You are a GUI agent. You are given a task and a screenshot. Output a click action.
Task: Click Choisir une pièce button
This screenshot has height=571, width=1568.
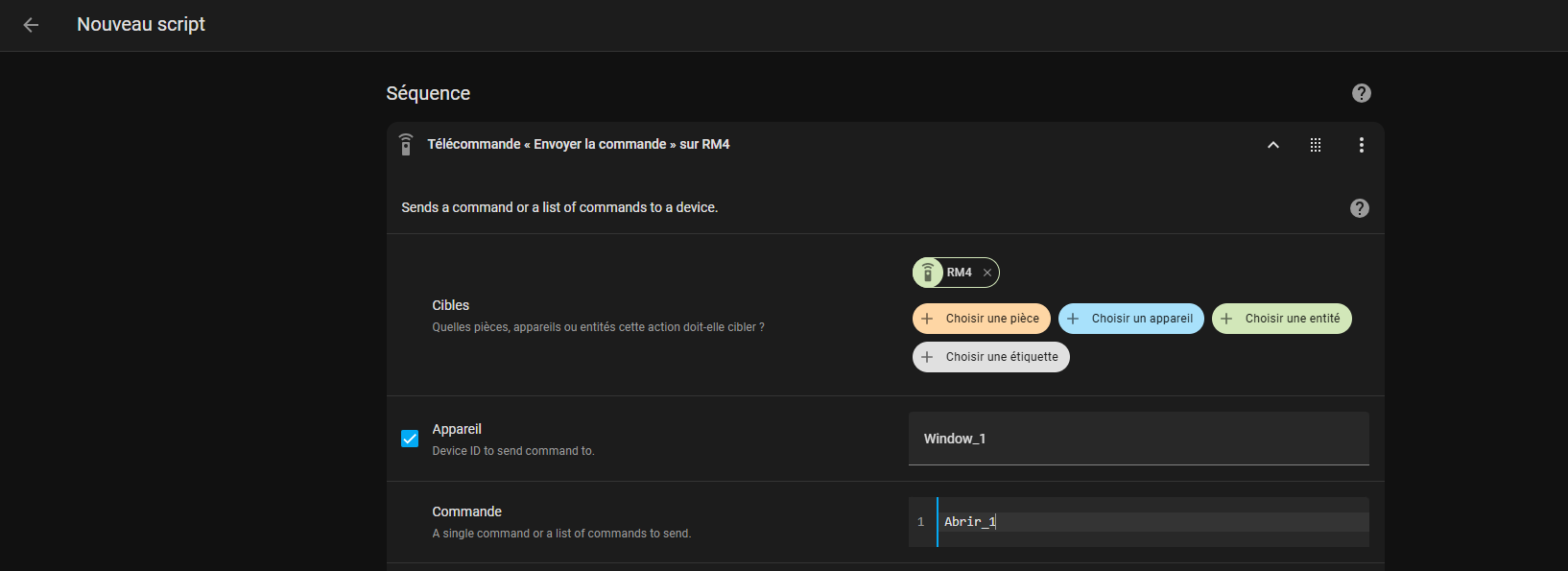point(981,319)
